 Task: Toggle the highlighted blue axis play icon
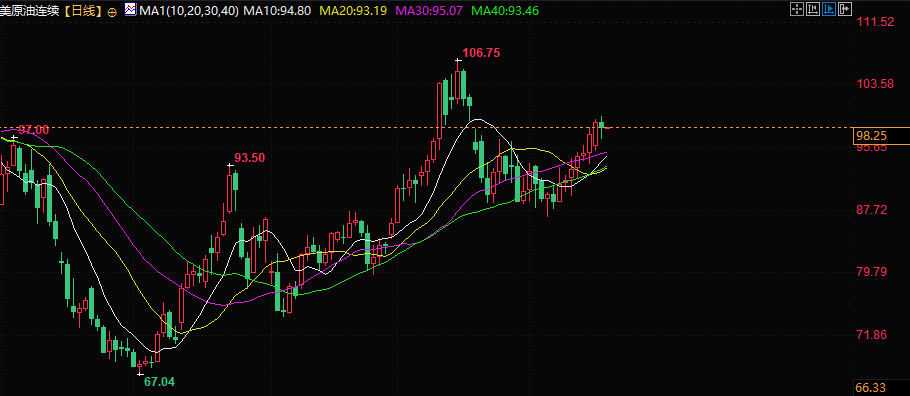[x=829, y=8]
